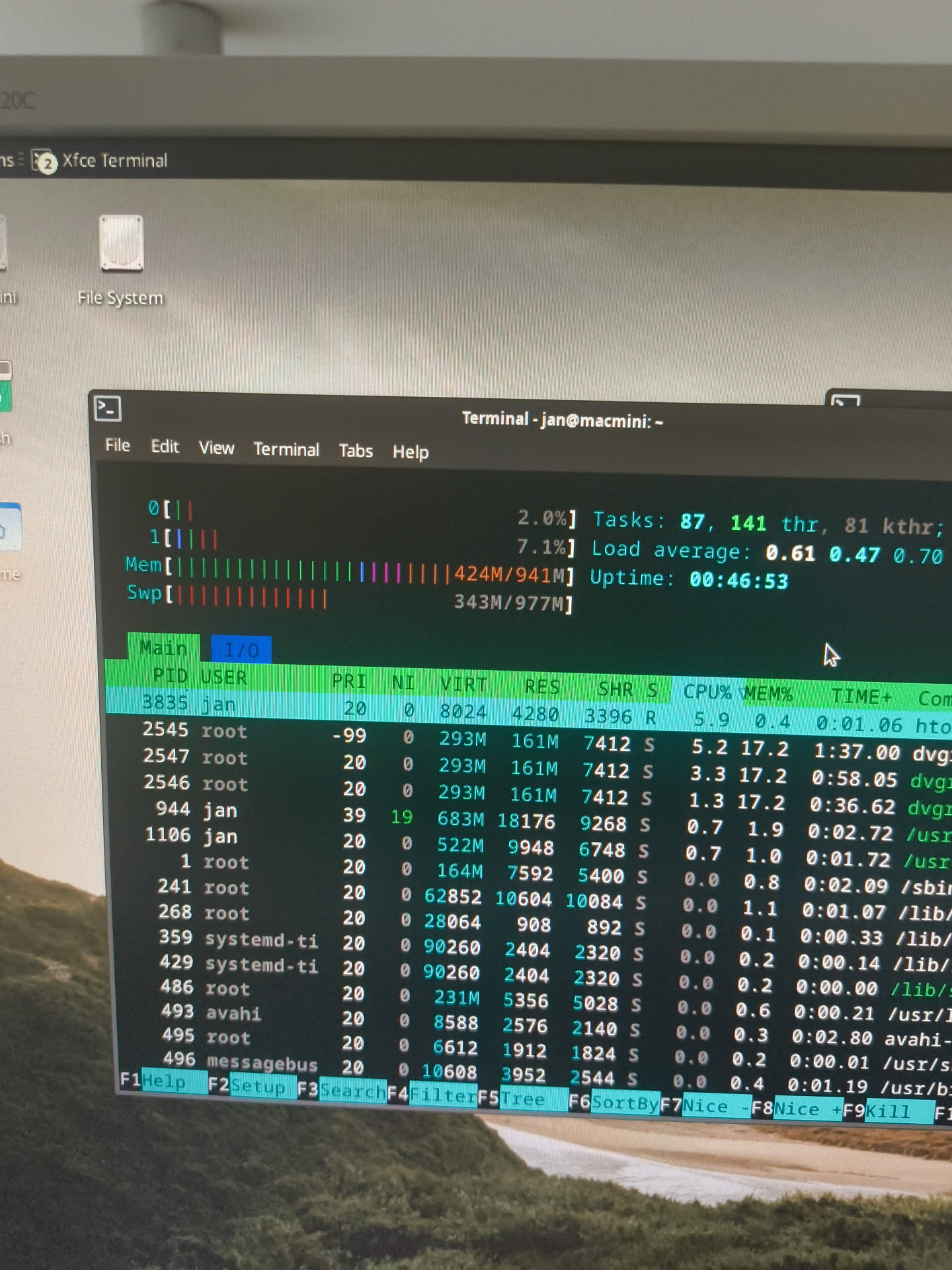Click F4 Filter in bottom bar
The image size is (952, 1270).
(443, 1095)
